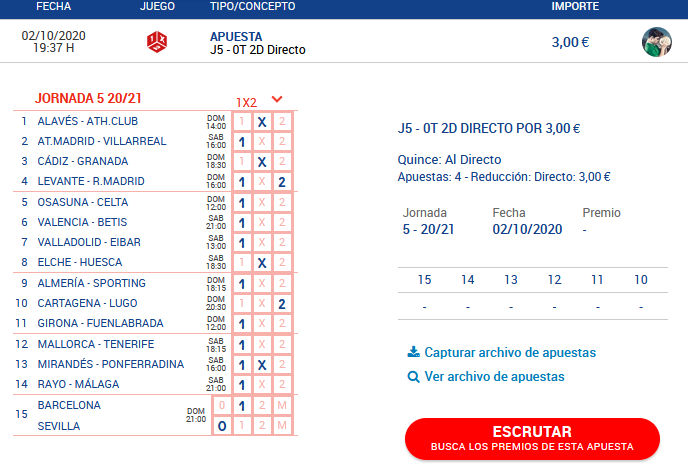Screen dimensions: 688x469
Task: Toggle 1 for Almería - Sporting
Action: (242, 284)
